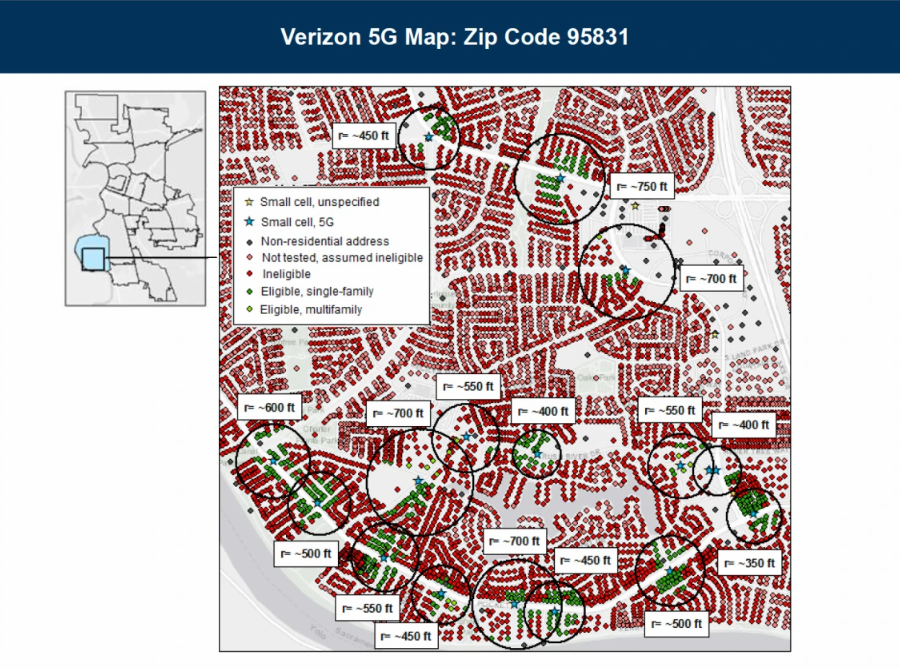Click the Not tested, assumed ineligible legend marker
This screenshot has width=900, height=667.
coord(249,257)
